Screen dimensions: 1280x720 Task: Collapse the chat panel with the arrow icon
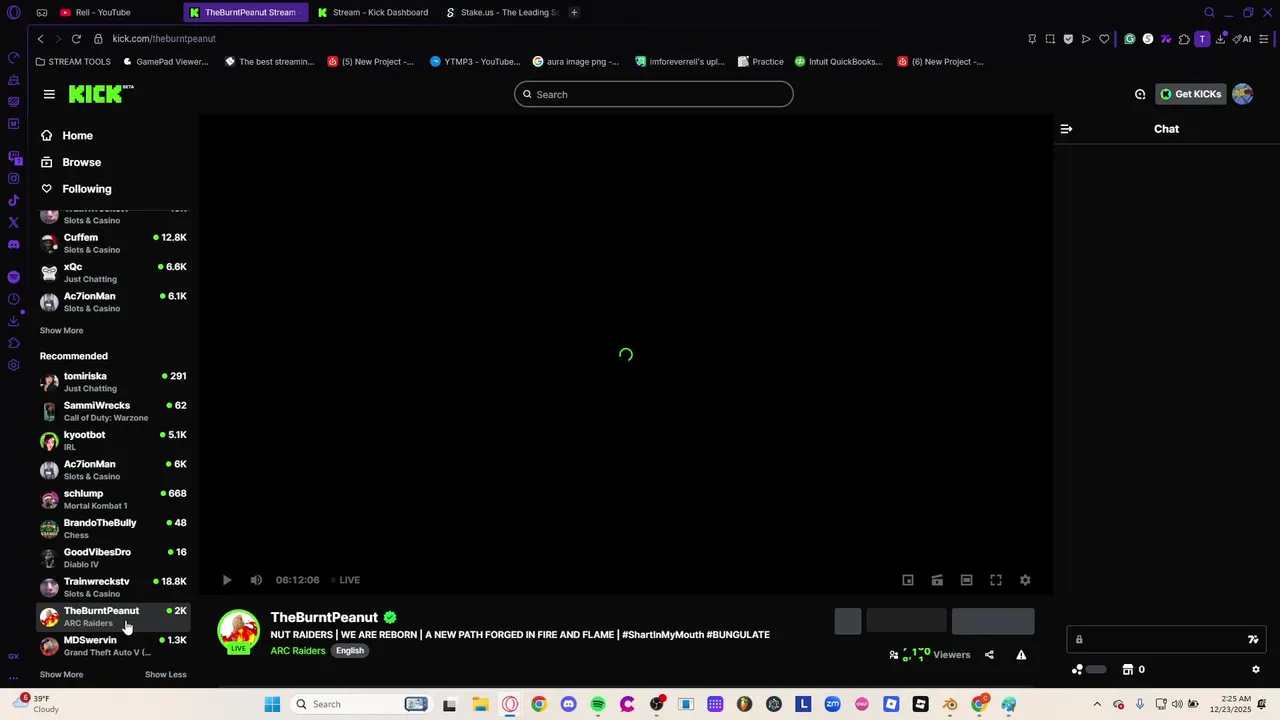(x=1066, y=129)
